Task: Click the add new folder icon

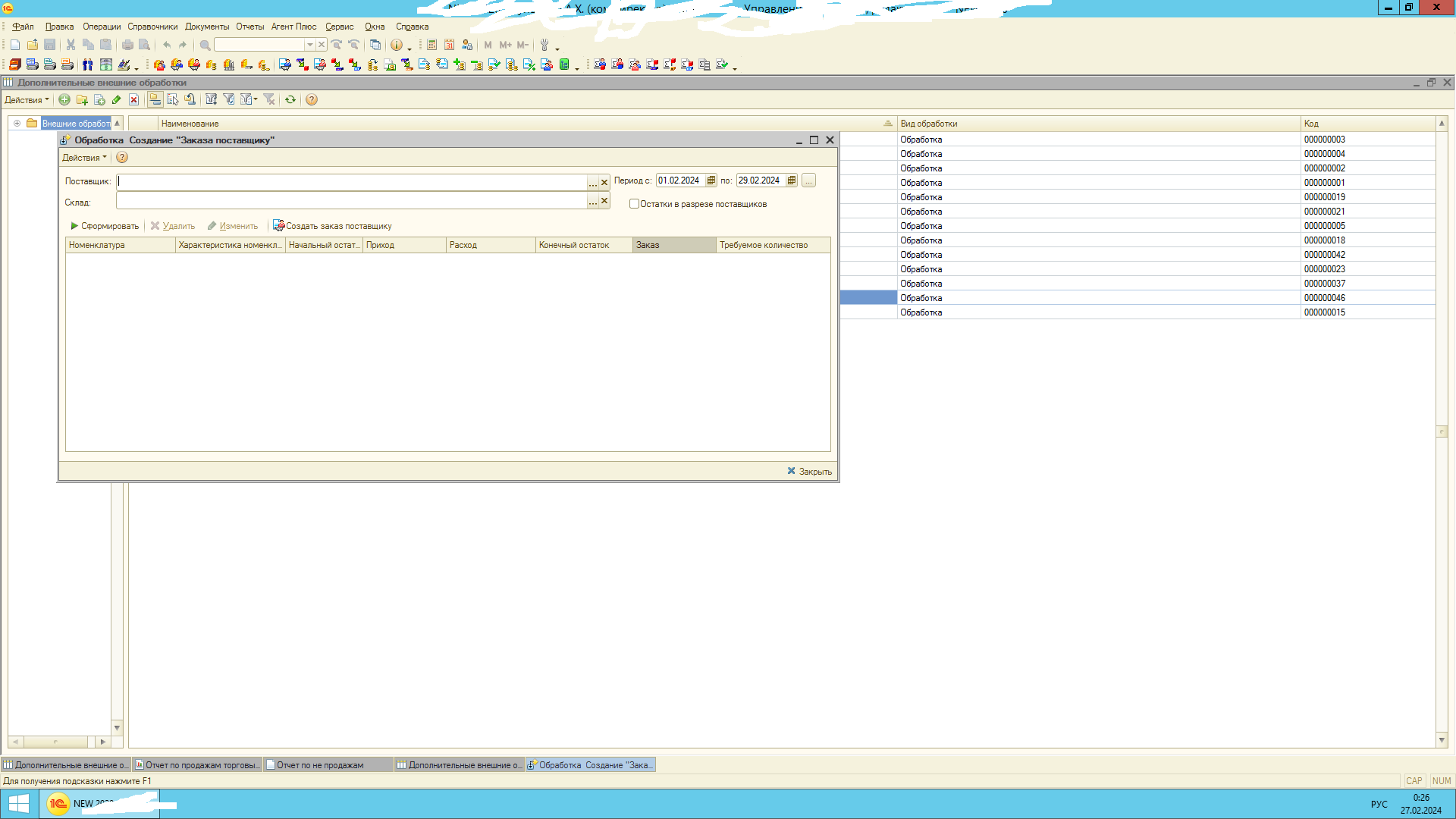Action: click(82, 99)
